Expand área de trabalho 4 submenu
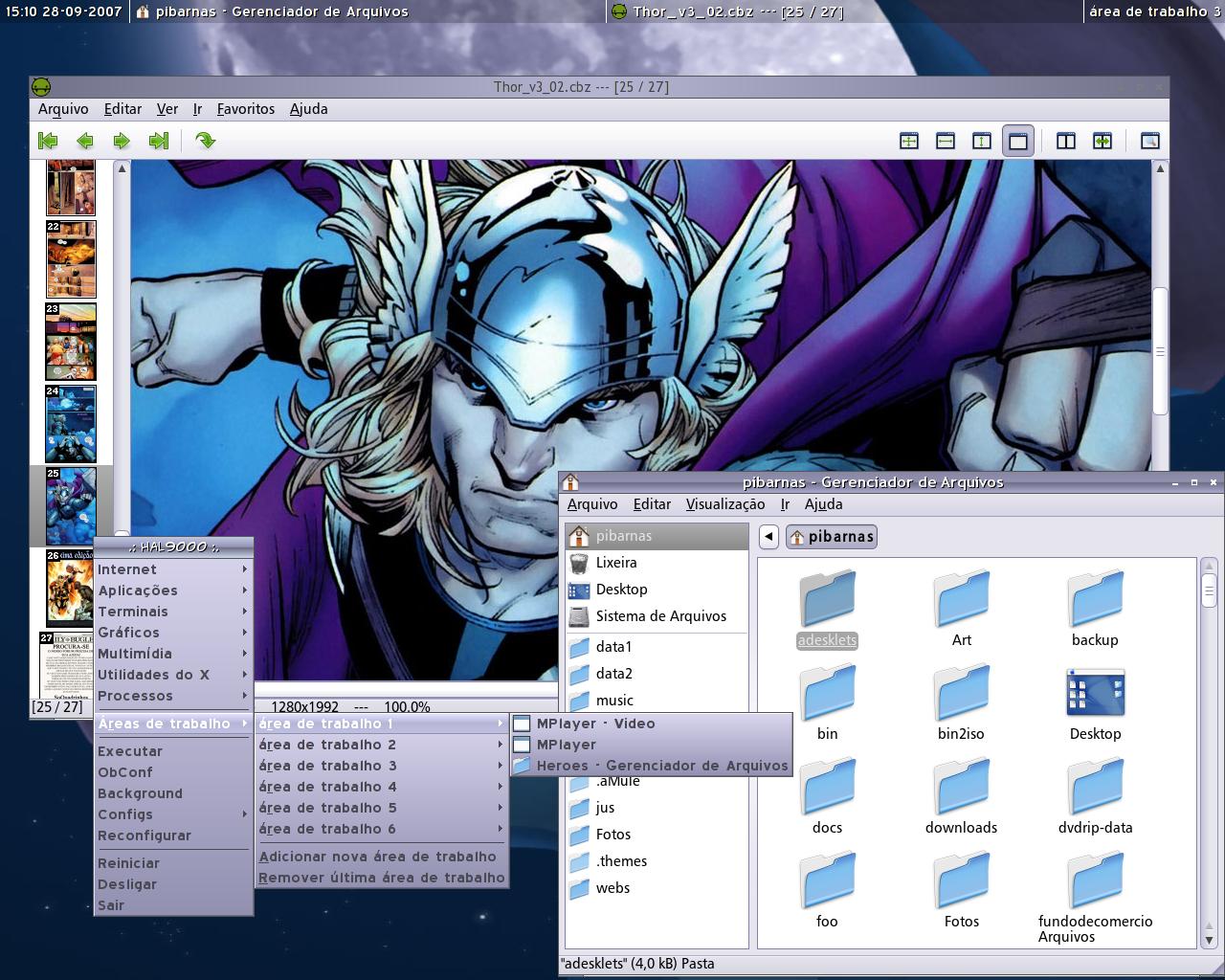Screen dimensions: 1225x980 (x=381, y=787)
